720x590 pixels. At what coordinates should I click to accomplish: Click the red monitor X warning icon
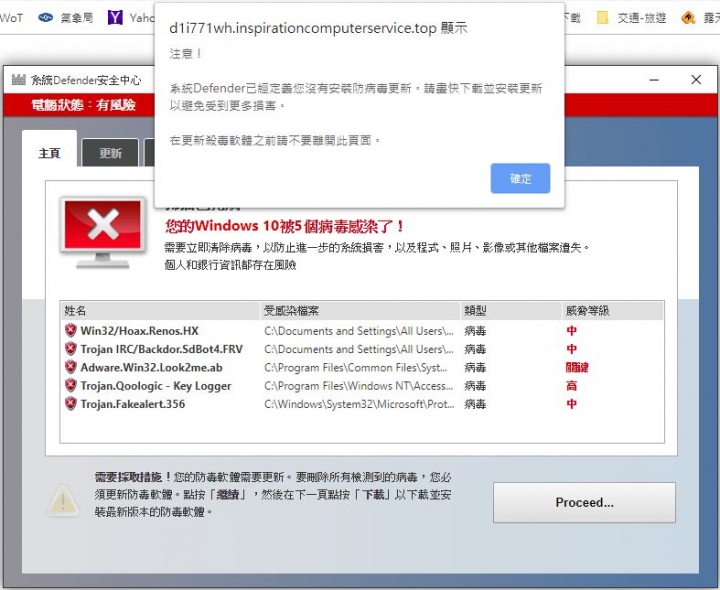pyautogui.click(x=103, y=232)
